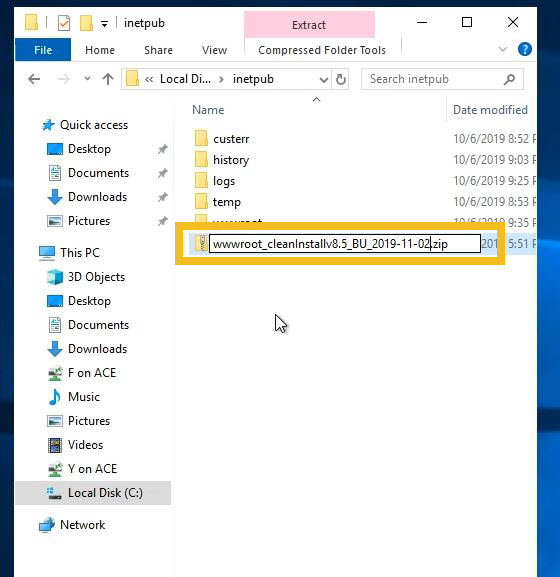Select the Extract contextual tab
This screenshot has width=560, height=577.
pos(309,25)
